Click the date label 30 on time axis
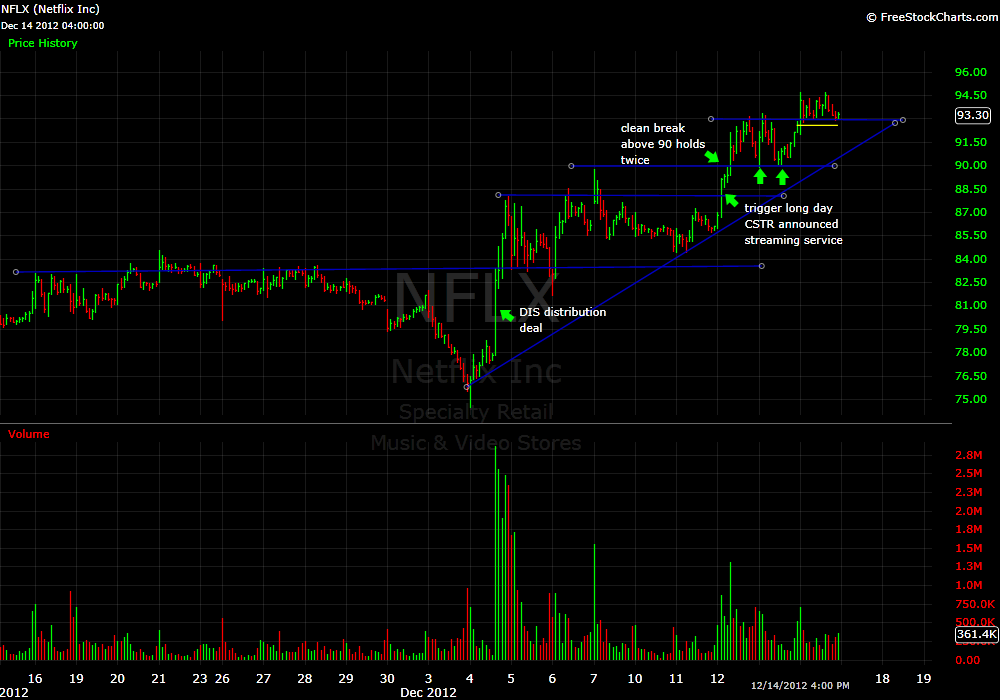This screenshot has width=1000, height=700. point(387,678)
